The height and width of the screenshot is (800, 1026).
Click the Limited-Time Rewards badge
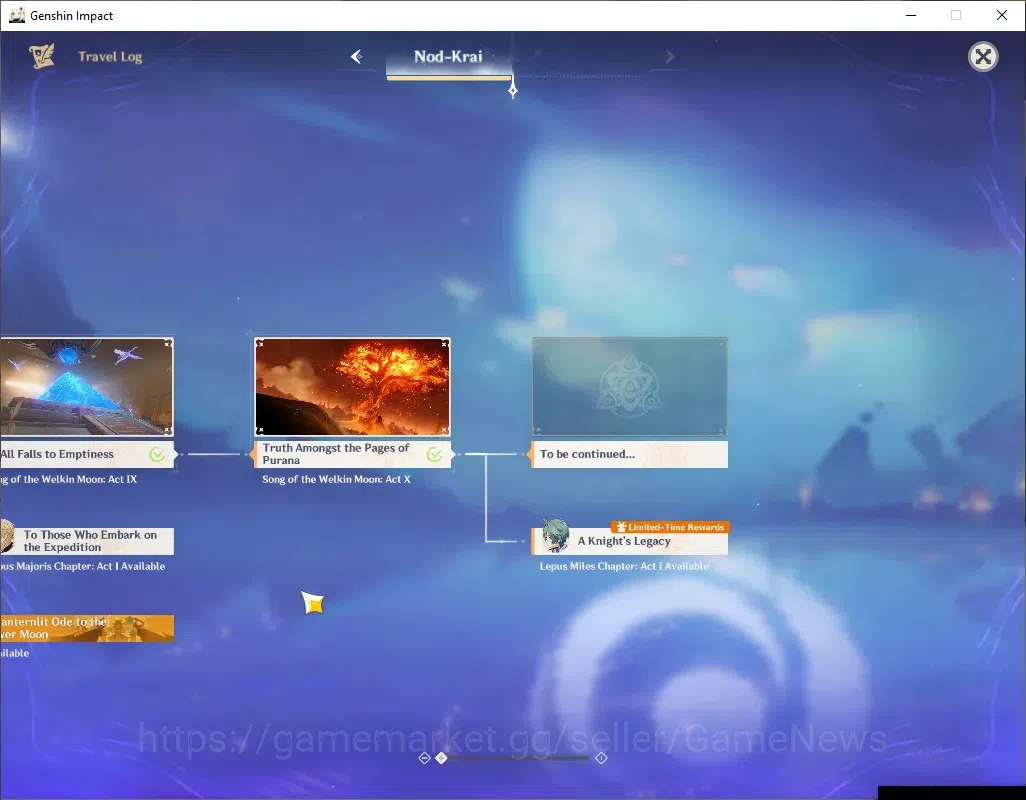tap(670, 527)
